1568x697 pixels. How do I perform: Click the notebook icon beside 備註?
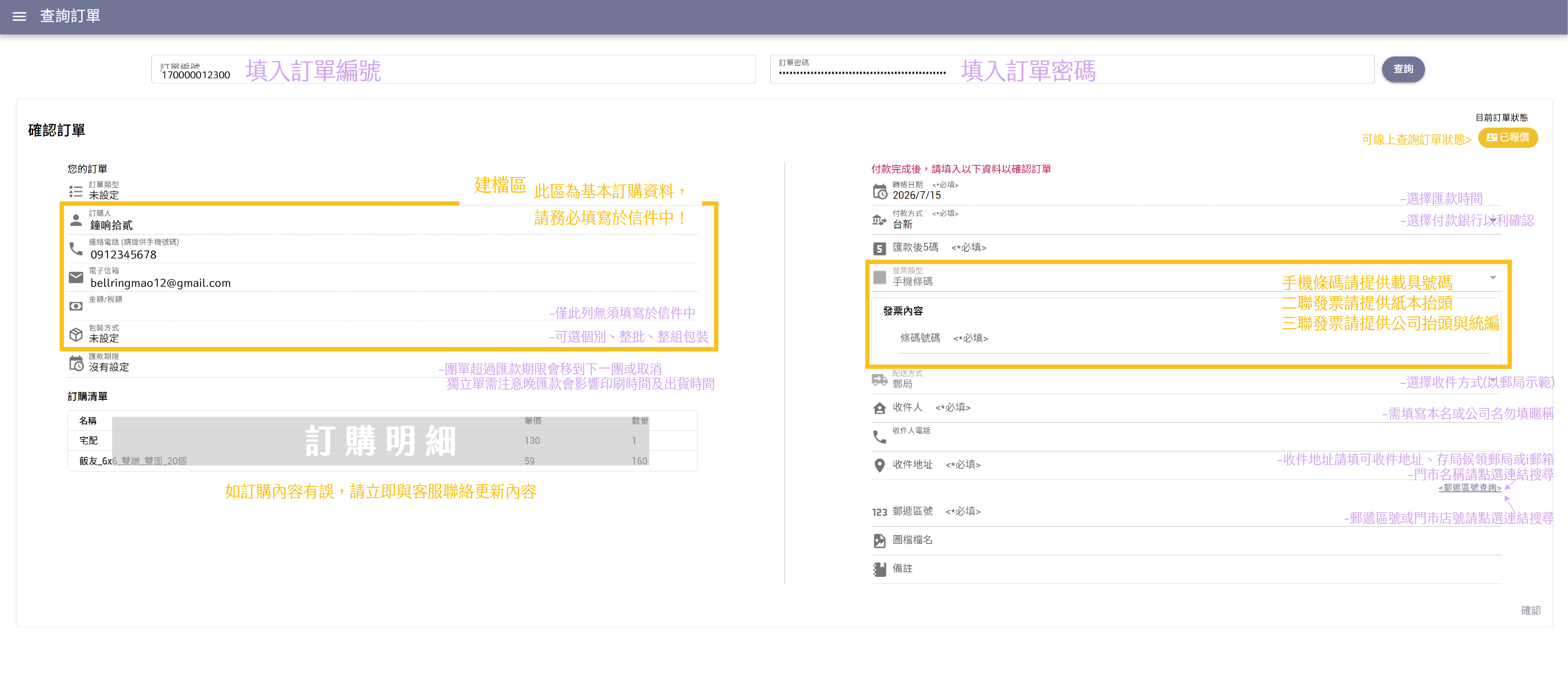coord(880,569)
